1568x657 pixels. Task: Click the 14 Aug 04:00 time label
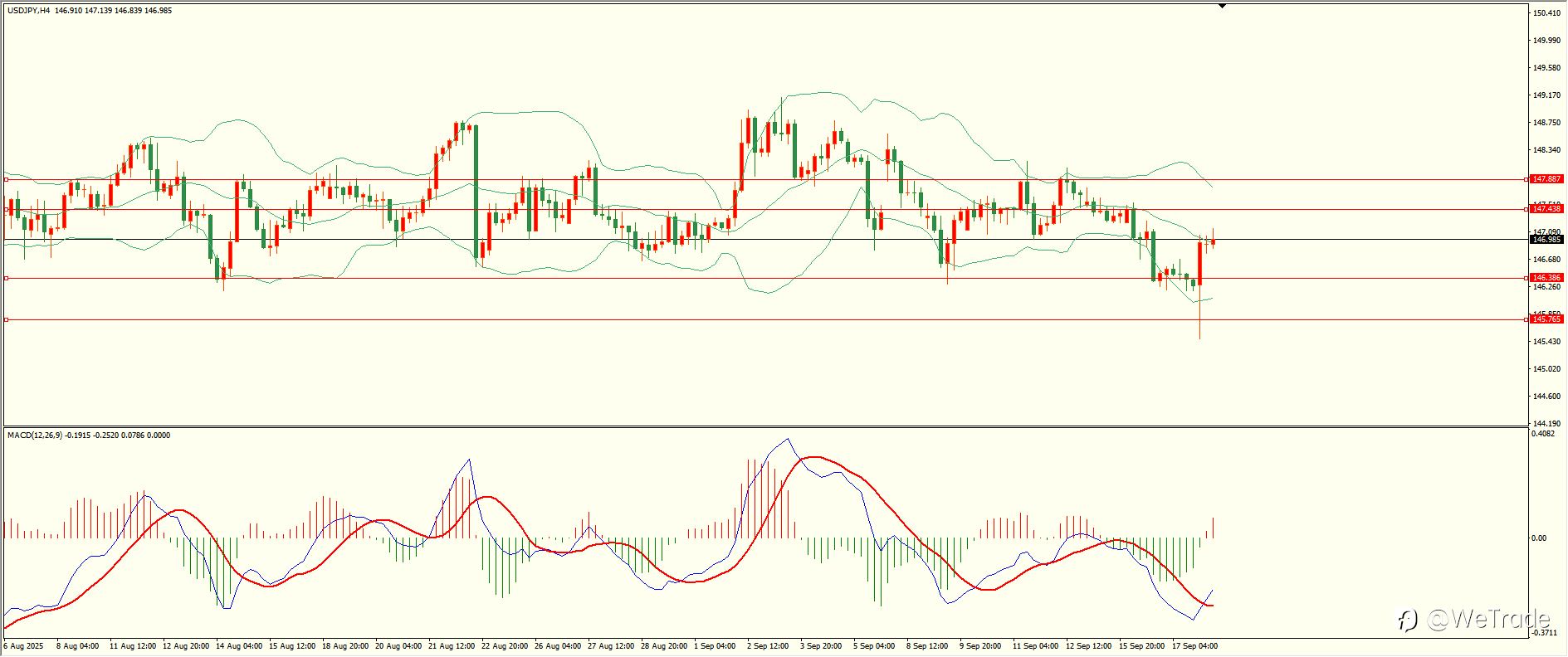click(239, 646)
